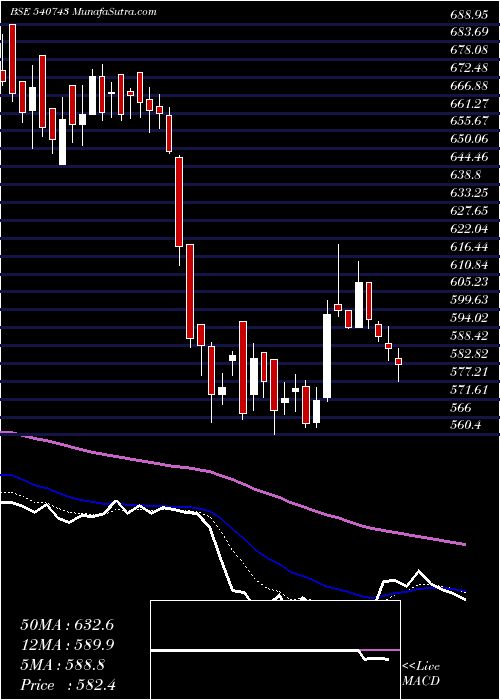Select the 616.44 axis label
Image resolution: width=500 pixels, height=700 pixels.
[x=468, y=247]
